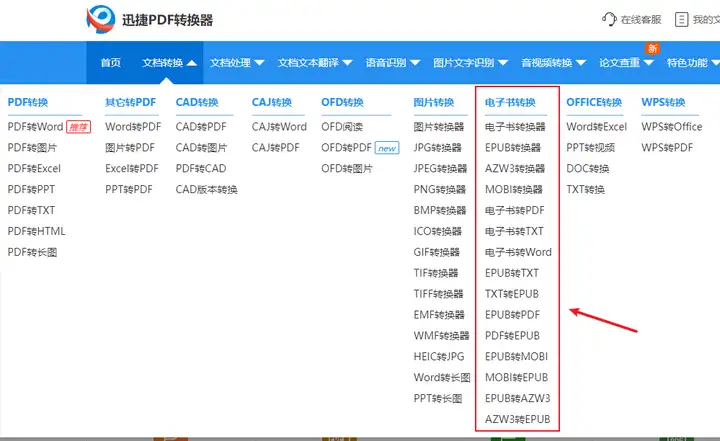
Task: Open the 语音识别 menu
Action: coord(386,62)
